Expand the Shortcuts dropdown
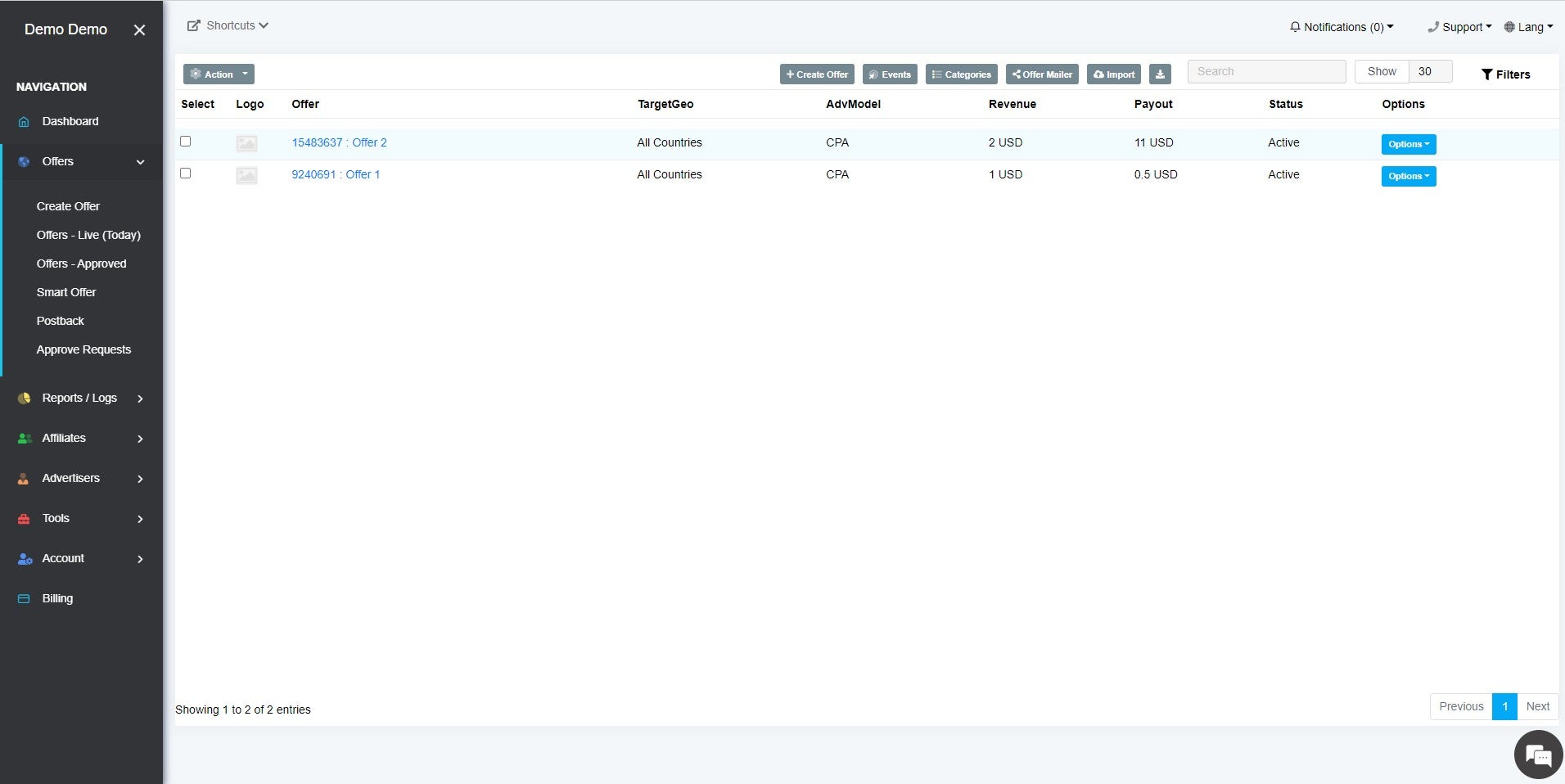This screenshot has width=1565, height=784. (x=228, y=26)
